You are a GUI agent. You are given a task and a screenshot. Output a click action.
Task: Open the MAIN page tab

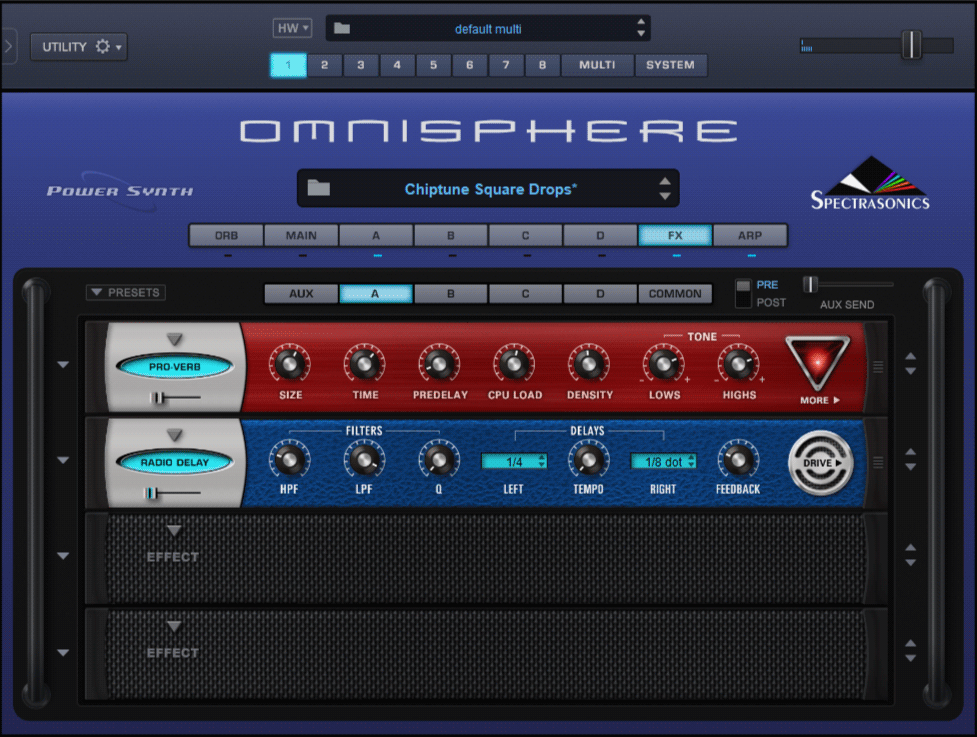[301, 235]
